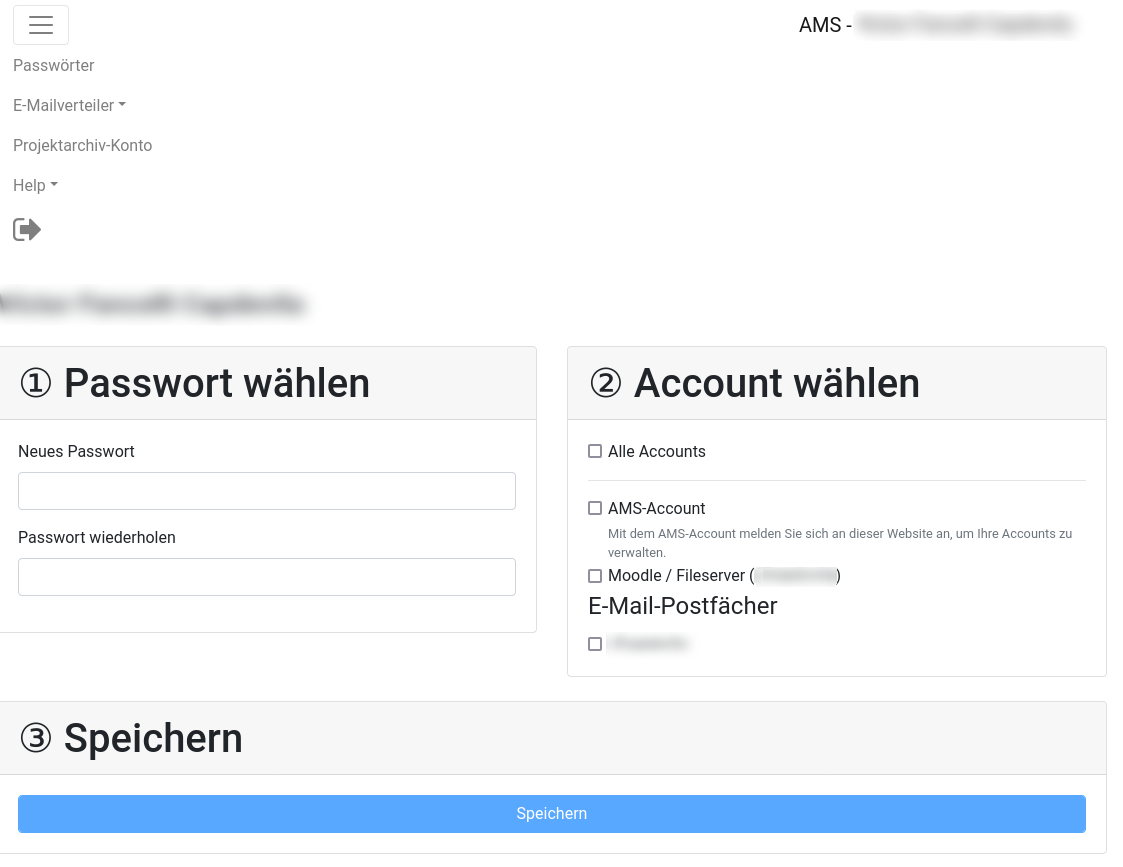The height and width of the screenshot is (867, 1123).
Task: Click the circled 3 step icon
Action: [x=36, y=739]
